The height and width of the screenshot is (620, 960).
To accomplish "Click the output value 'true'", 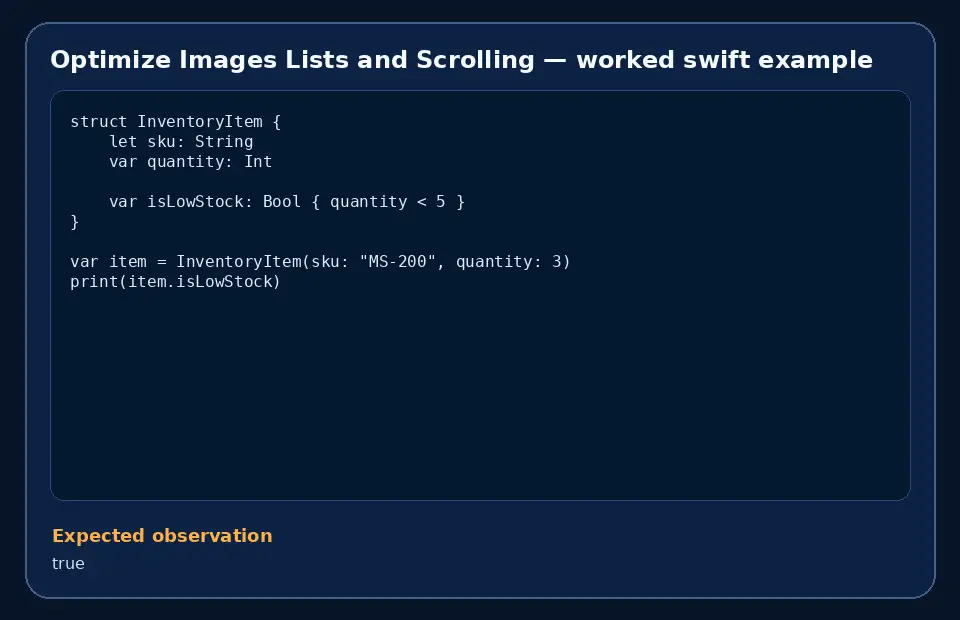I will [x=68, y=564].
